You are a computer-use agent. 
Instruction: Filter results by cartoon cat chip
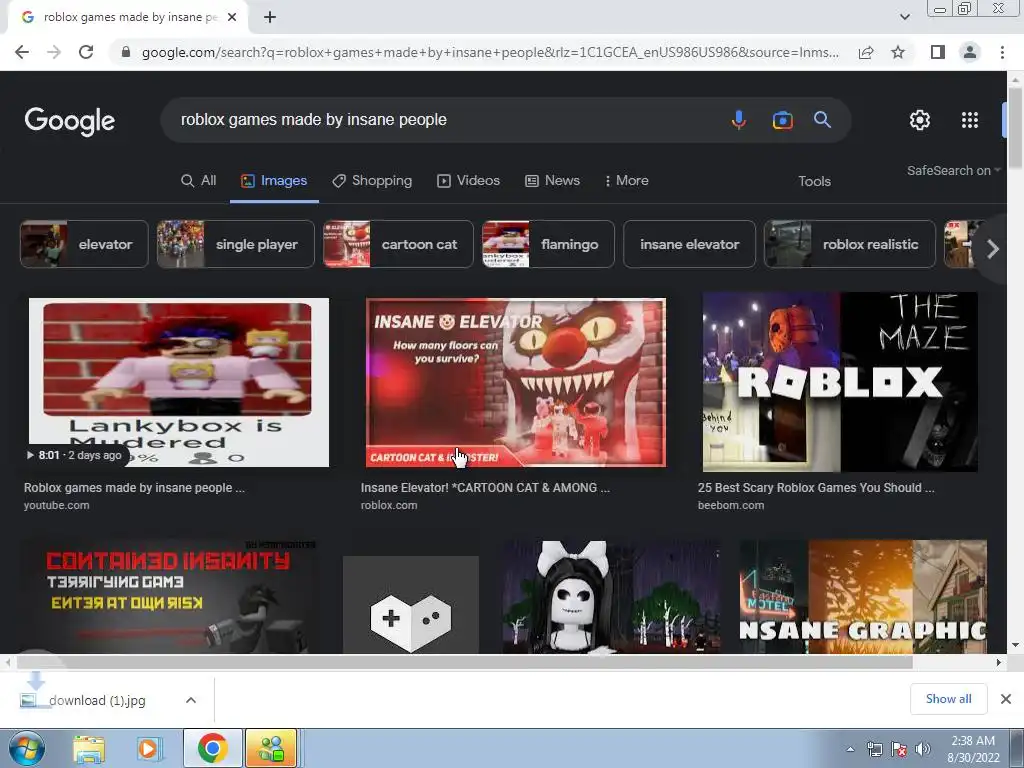tap(398, 244)
